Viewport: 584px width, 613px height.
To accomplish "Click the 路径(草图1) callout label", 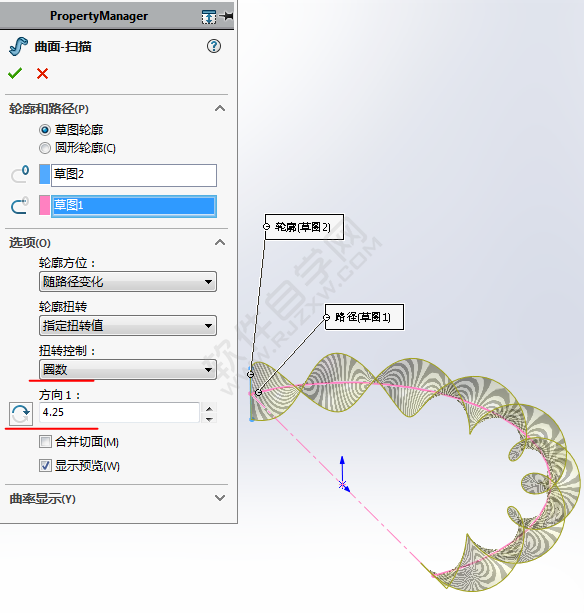I will pos(364,317).
